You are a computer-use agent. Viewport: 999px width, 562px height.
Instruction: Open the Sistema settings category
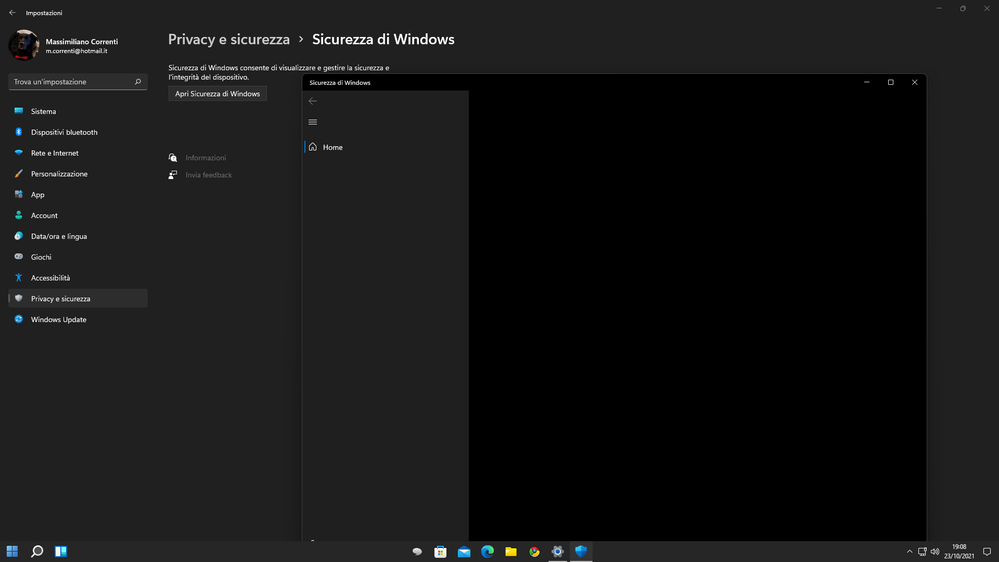point(78,111)
